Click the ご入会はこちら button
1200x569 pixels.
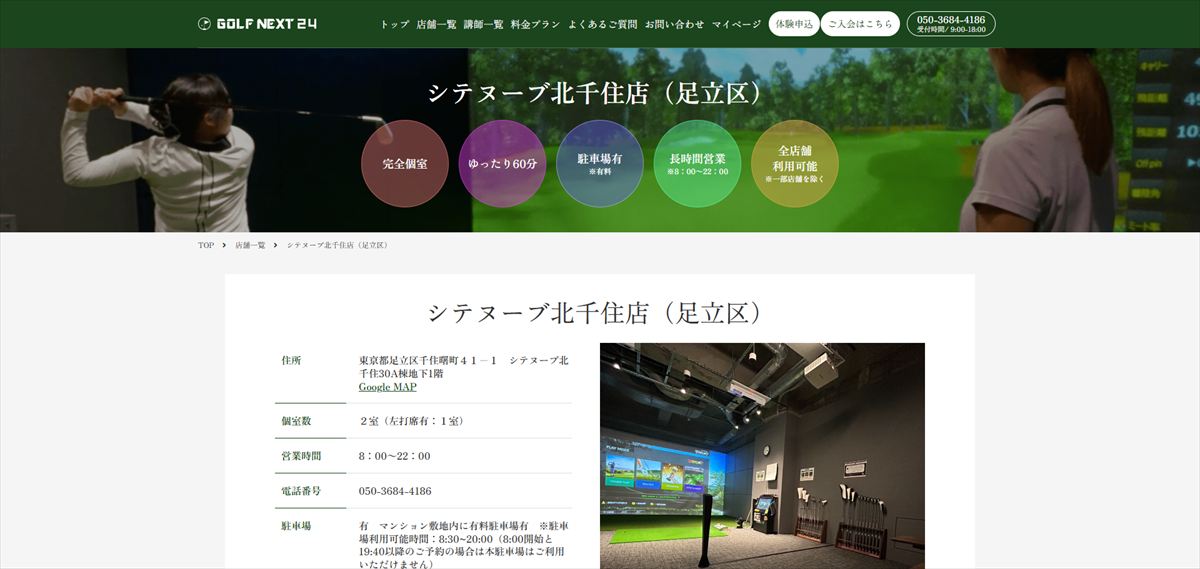point(860,24)
